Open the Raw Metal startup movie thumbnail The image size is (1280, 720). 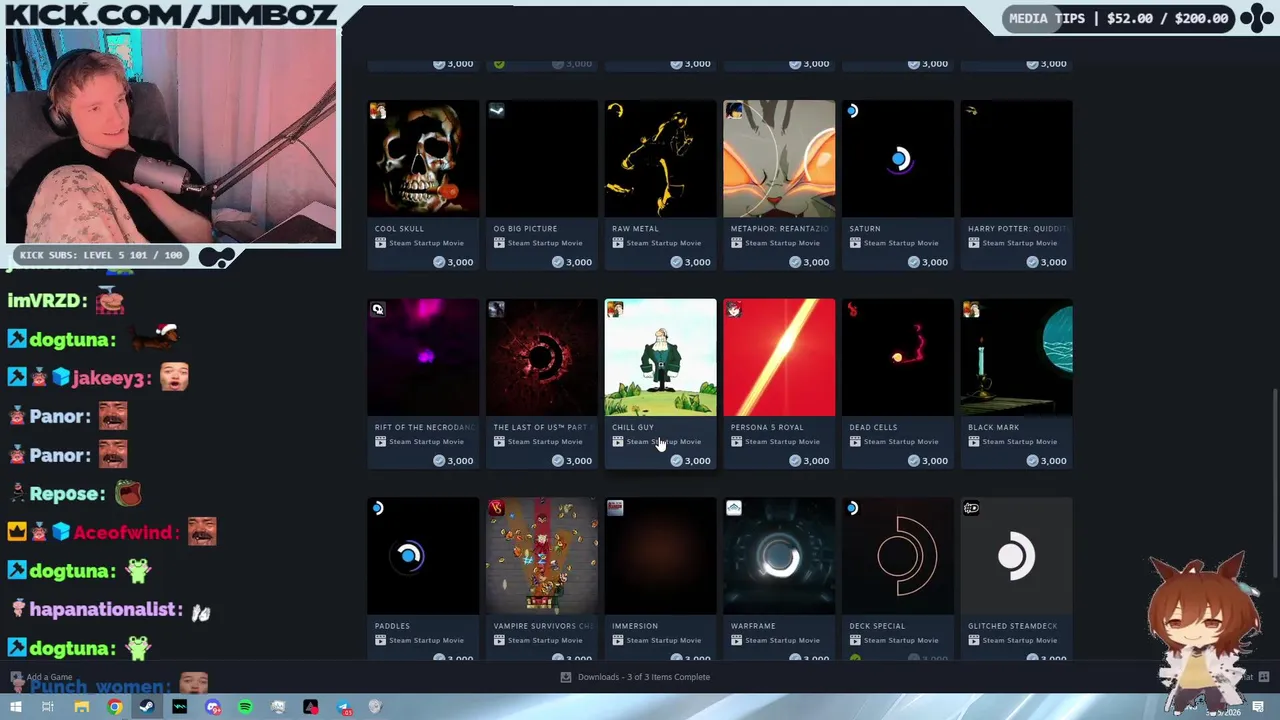[x=660, y=158]
